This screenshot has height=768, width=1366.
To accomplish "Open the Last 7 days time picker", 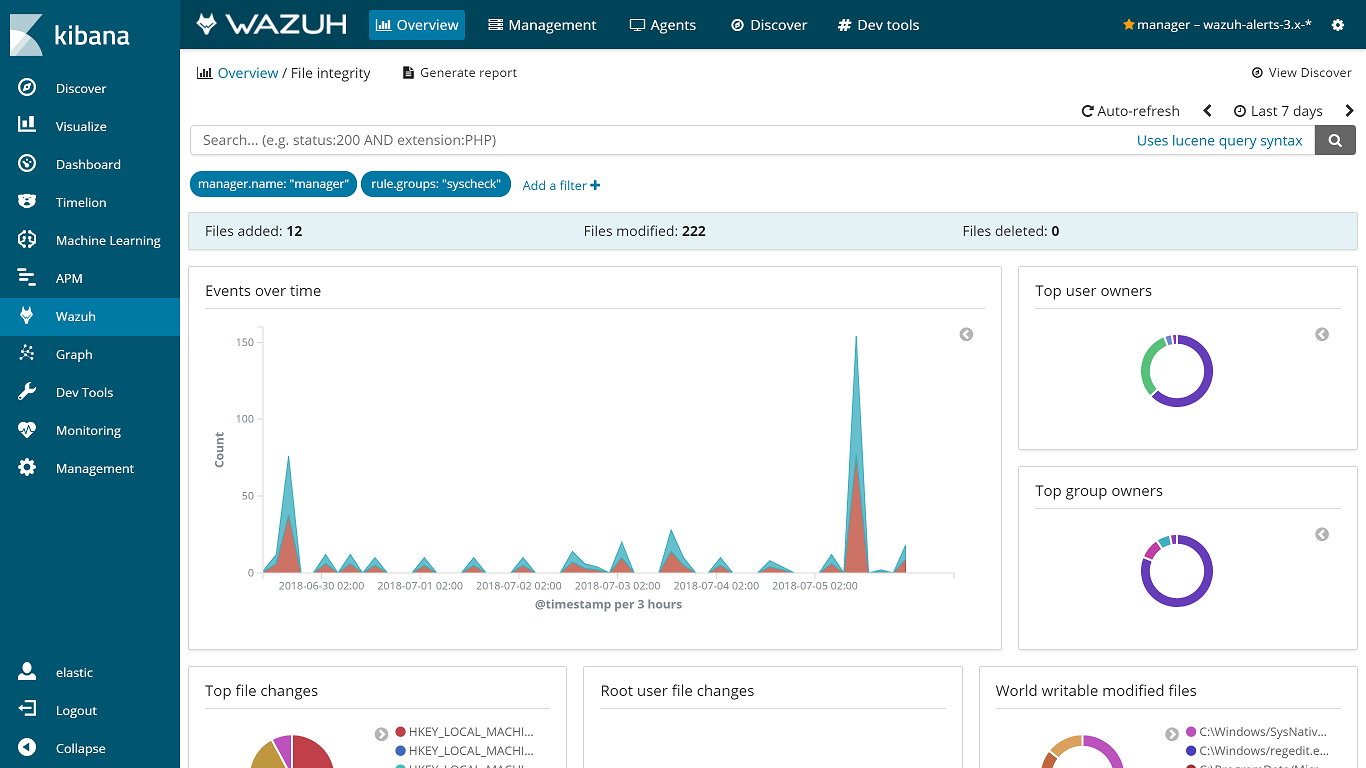I will (1278, 111).
